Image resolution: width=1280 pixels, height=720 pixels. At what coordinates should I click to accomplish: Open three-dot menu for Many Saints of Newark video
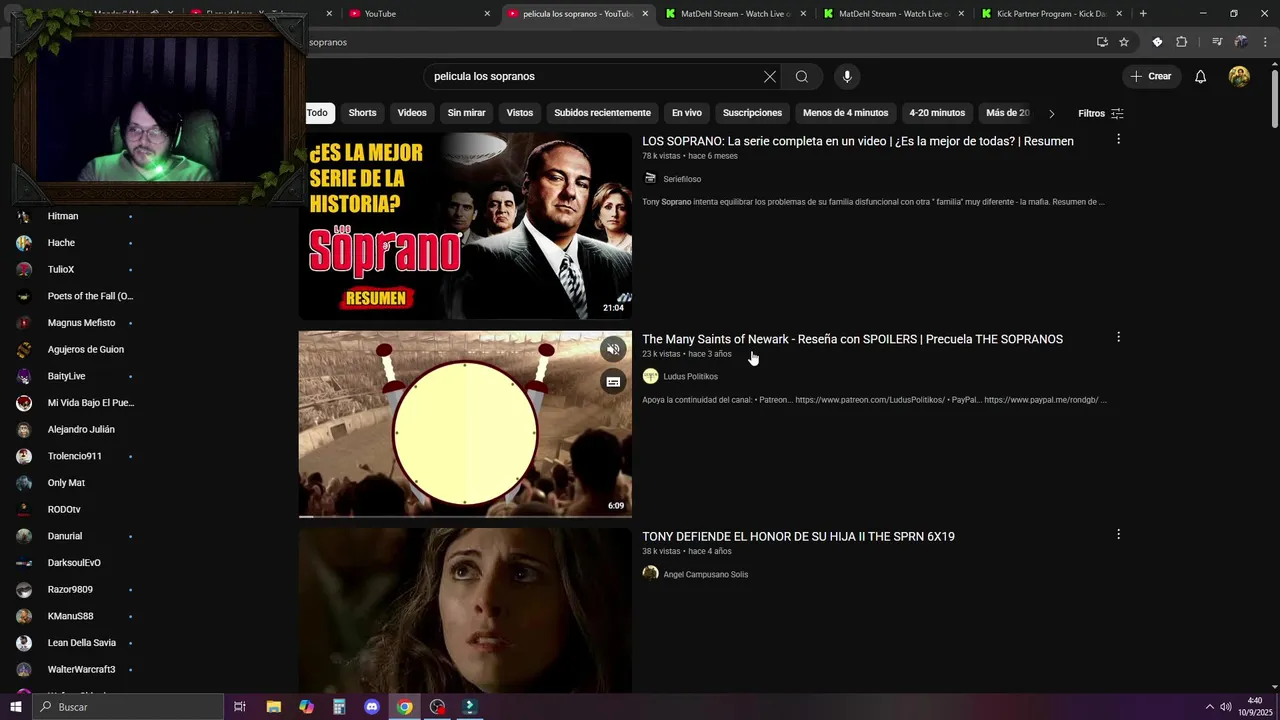click(x=1118, y=338)
